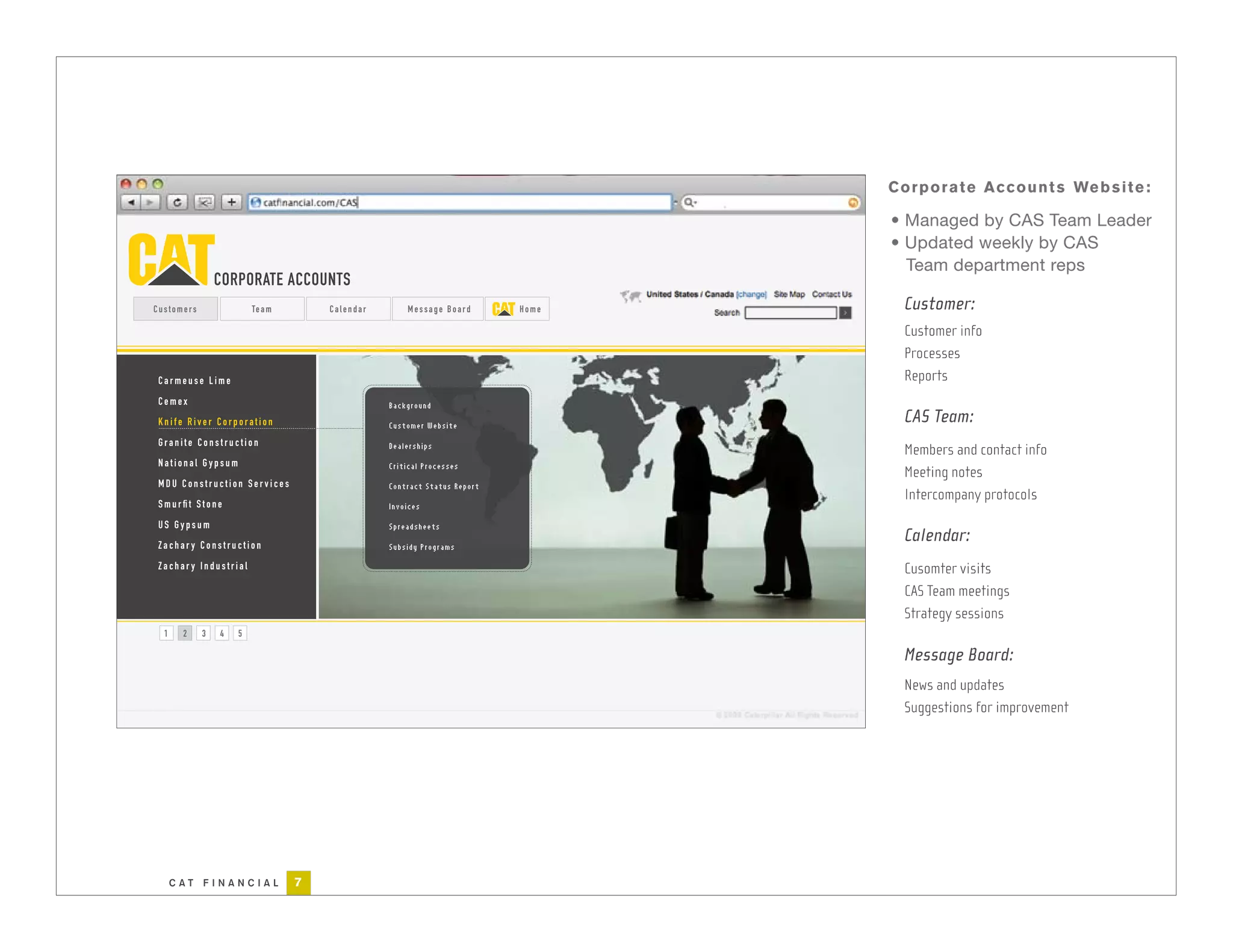
Task: Switch to the Calendar tab
Action: (x=348, y=309)
